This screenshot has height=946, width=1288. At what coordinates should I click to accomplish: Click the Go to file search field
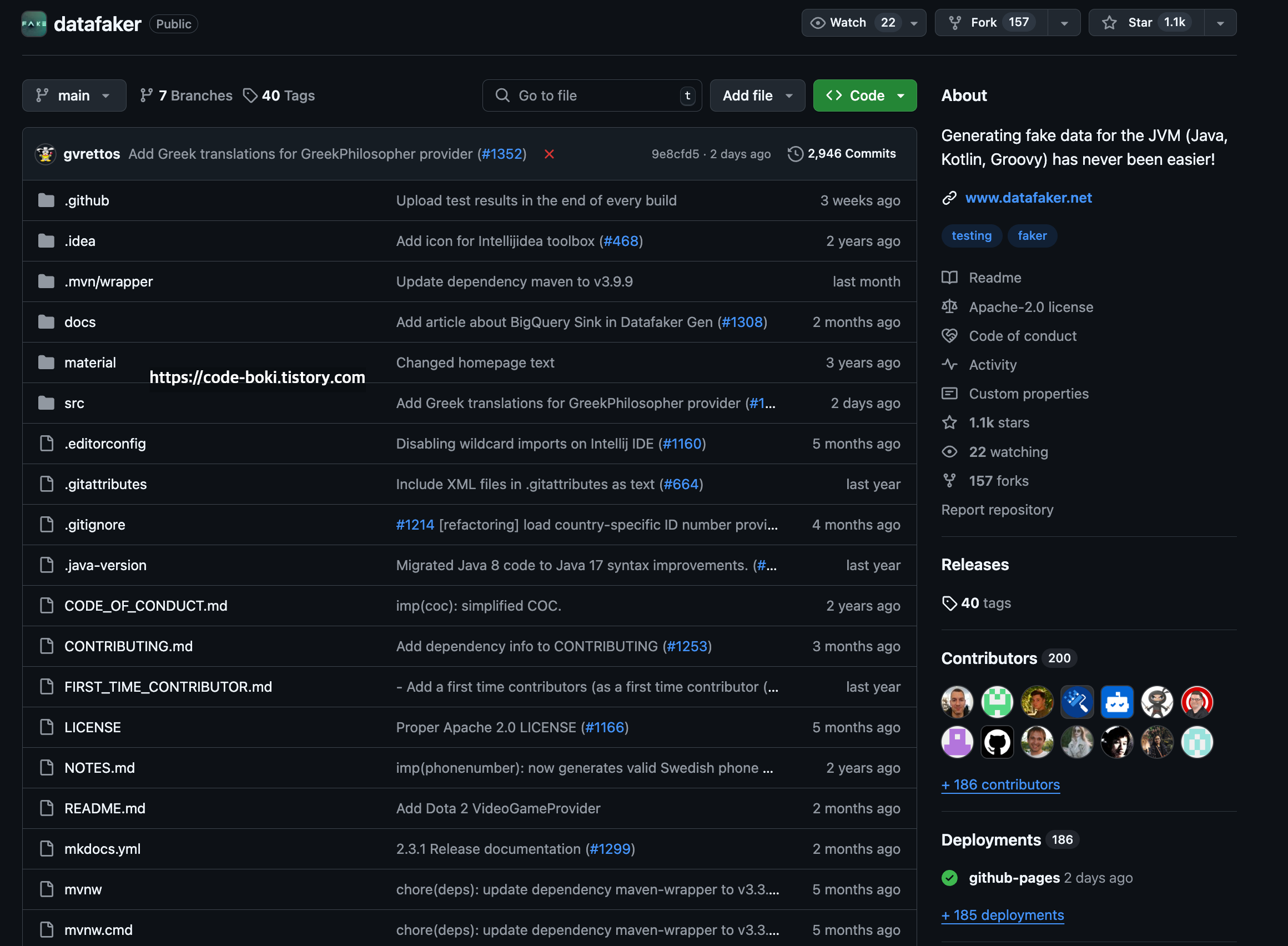tap(591, 95)
